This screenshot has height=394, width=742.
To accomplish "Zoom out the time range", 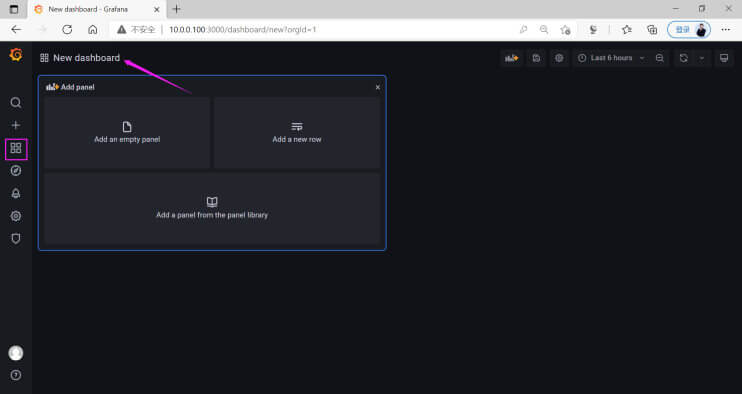I will tap(660, 58).
